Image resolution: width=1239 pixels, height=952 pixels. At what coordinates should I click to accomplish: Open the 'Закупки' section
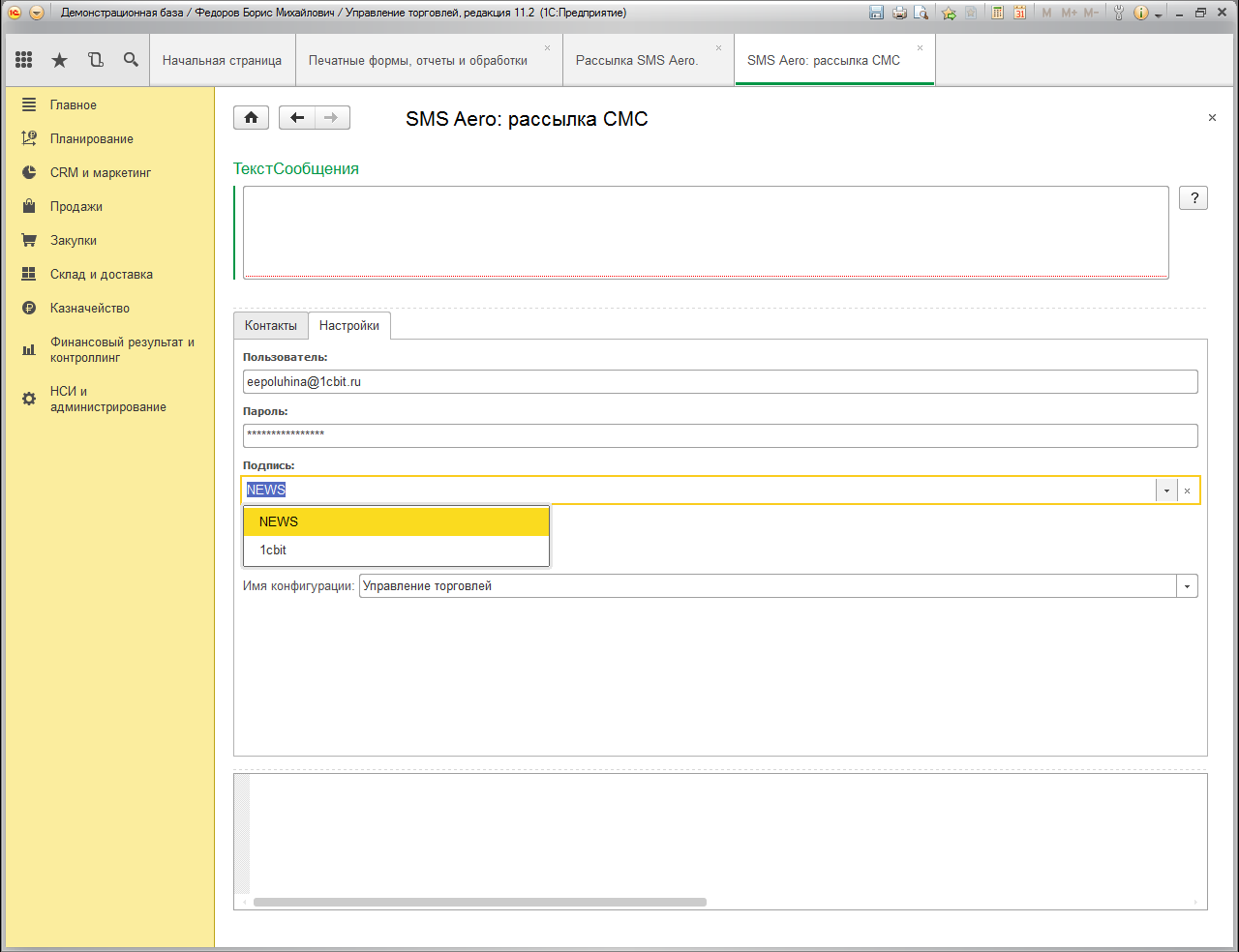click(74, 241)
